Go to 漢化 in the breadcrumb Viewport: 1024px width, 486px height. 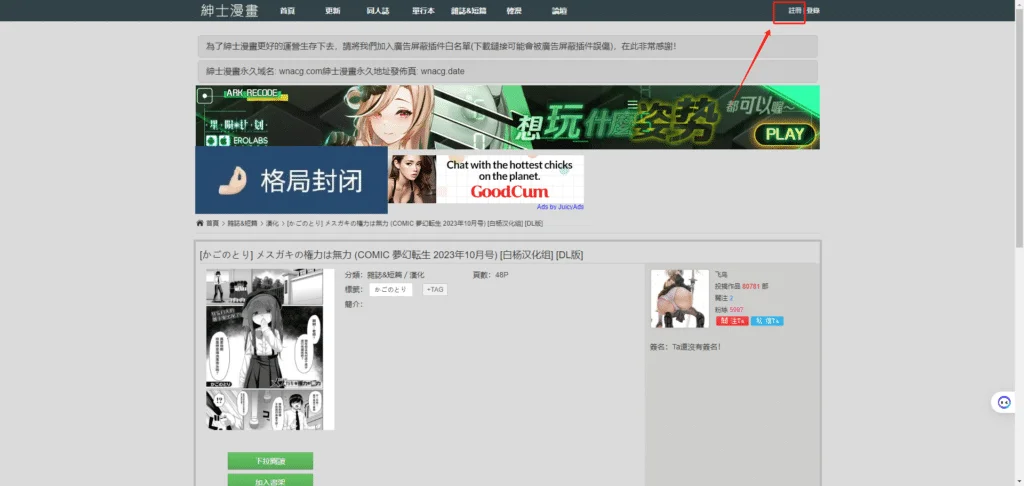pos(274,223)
